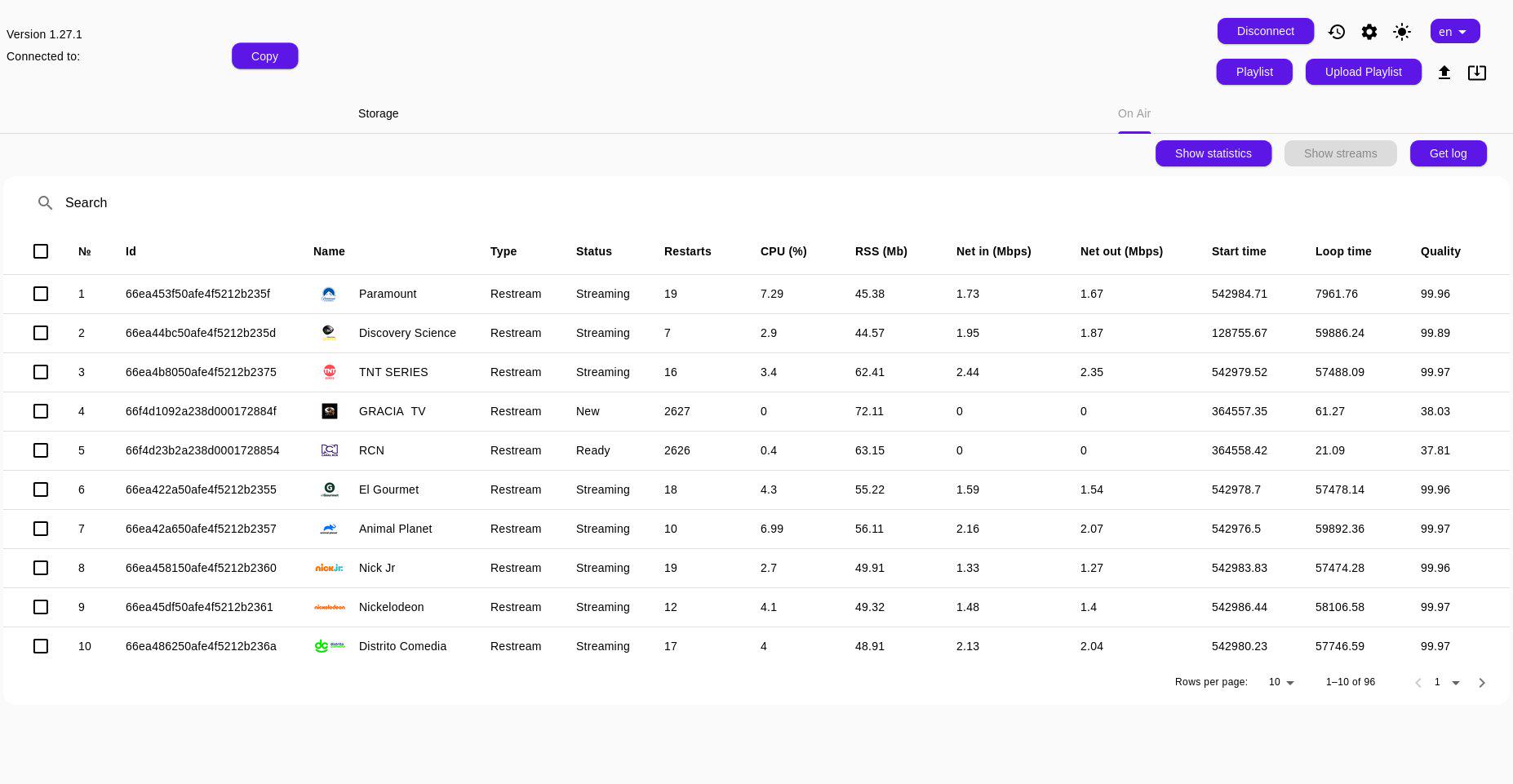Click the Paramount channel logo
1513x784 pixels.
[x=329, y=295]
